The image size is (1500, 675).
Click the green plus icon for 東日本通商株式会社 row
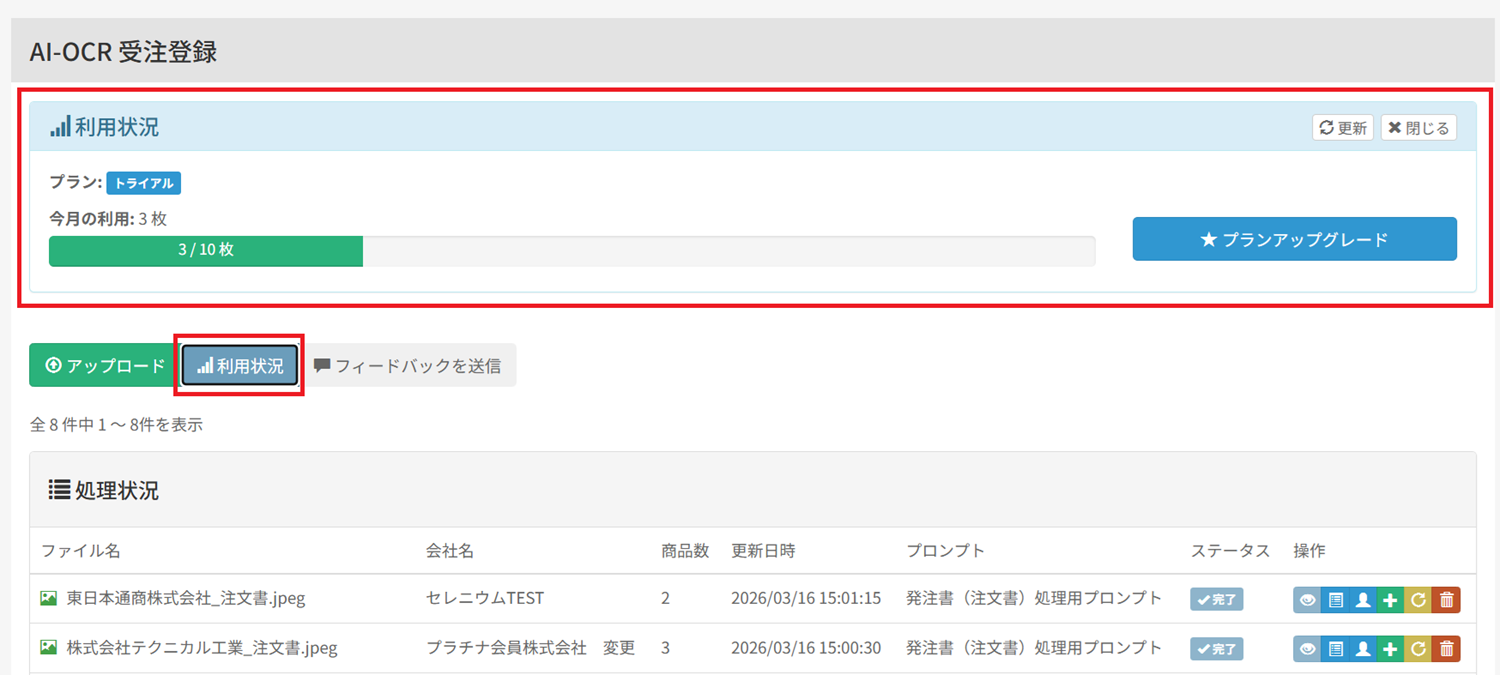pos(1390,599)
